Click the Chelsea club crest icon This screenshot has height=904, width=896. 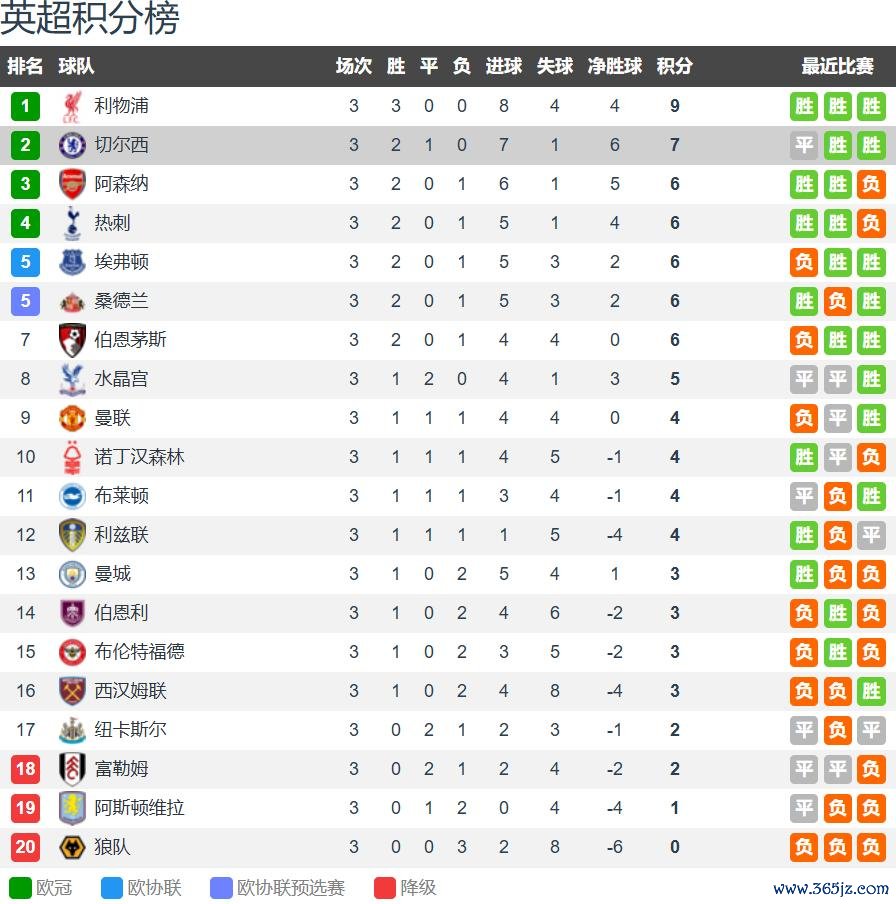click(72, 145)
